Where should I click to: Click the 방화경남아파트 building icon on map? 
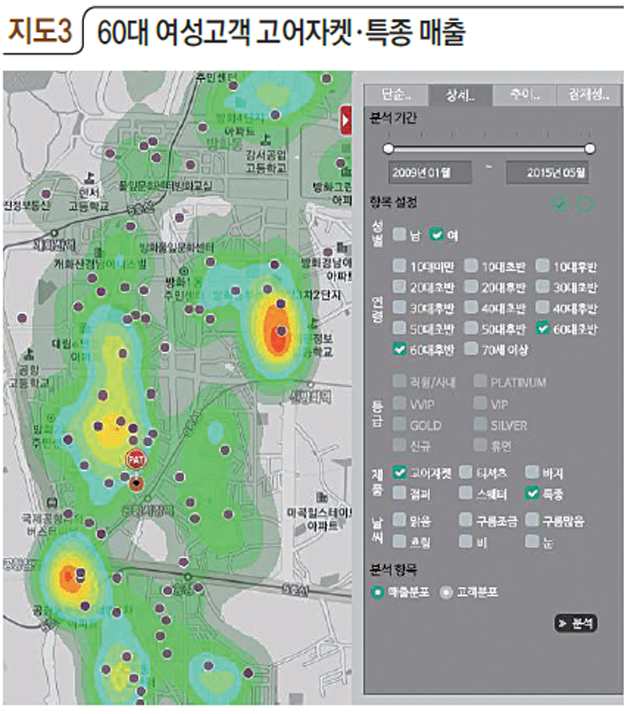343,248
